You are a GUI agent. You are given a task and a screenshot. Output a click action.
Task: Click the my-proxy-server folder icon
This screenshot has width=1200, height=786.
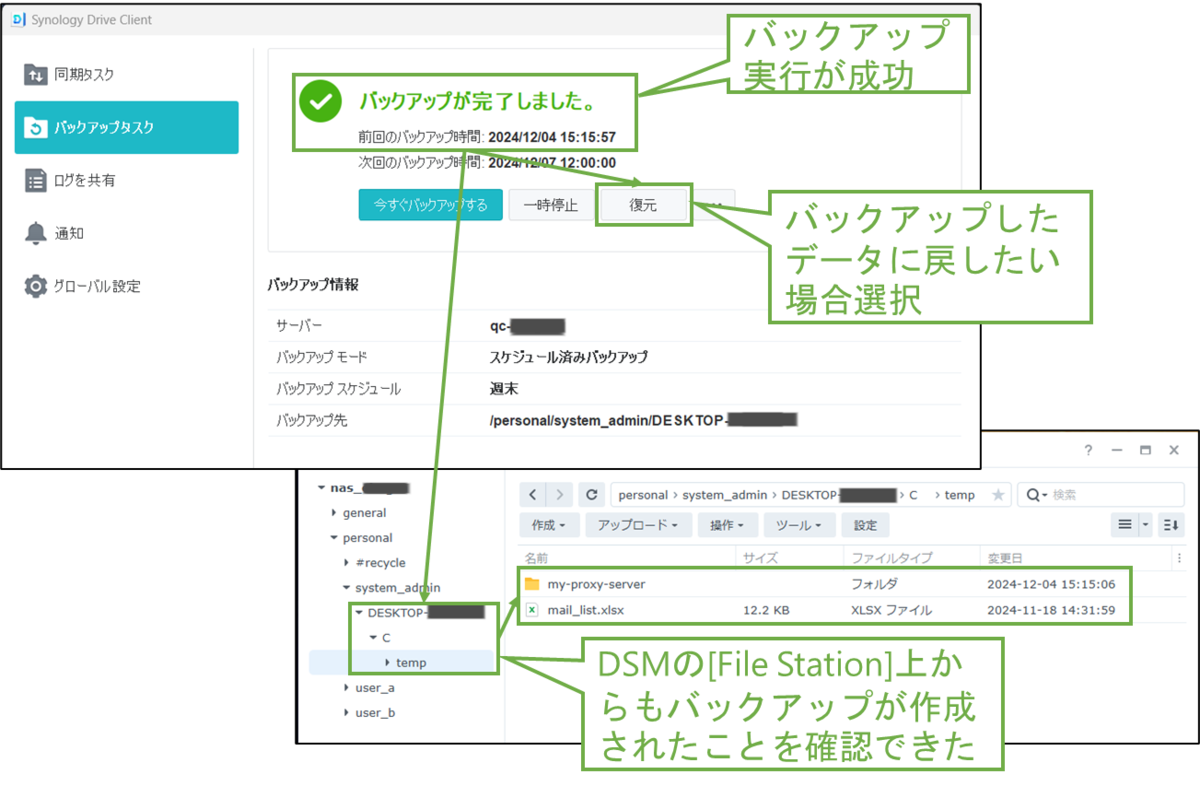[532, 584]
